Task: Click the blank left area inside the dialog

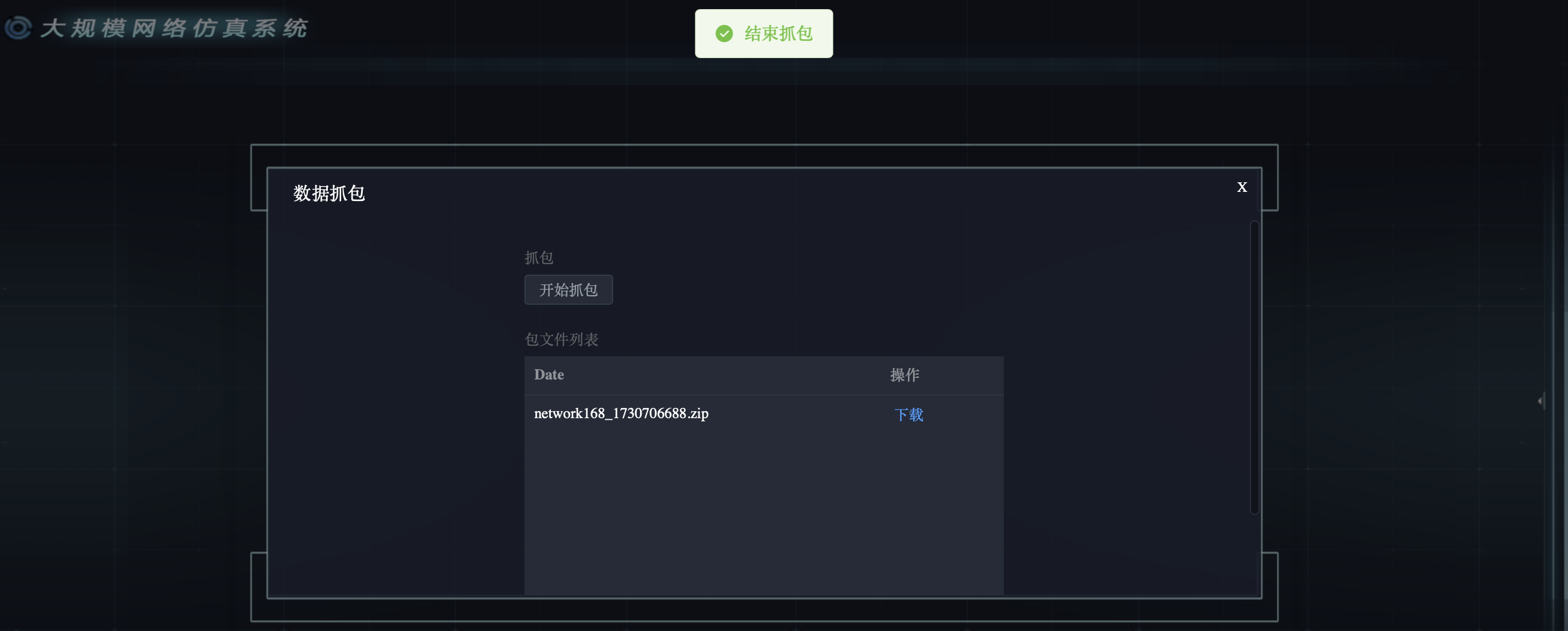Action: [395, 396]
